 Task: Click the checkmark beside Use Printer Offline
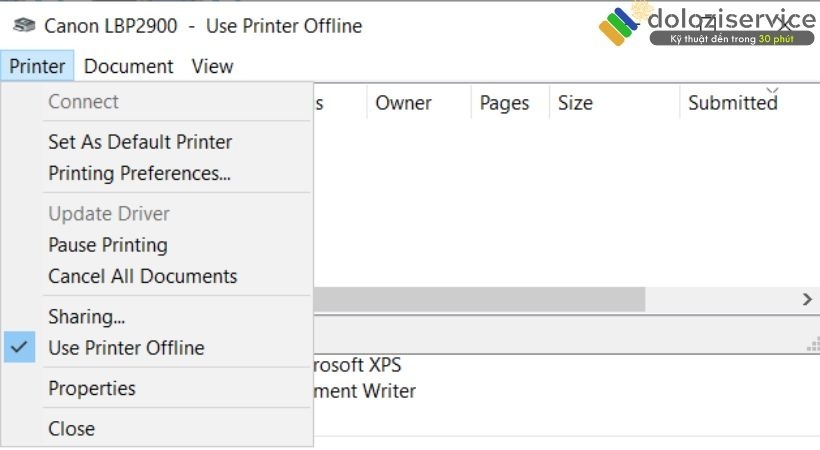pos(19,348)
